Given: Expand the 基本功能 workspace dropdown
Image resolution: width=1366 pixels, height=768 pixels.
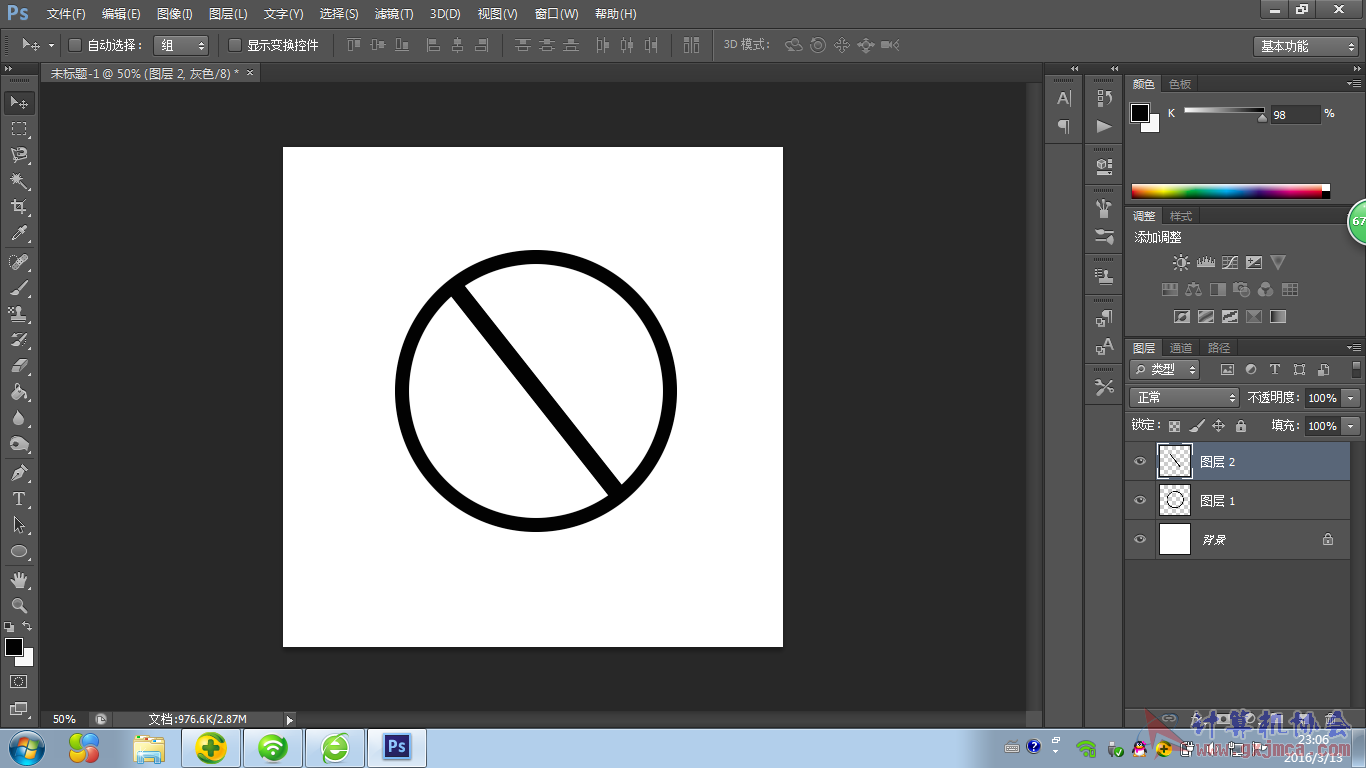Looking at the screenshot, I should pos(1306,46).
